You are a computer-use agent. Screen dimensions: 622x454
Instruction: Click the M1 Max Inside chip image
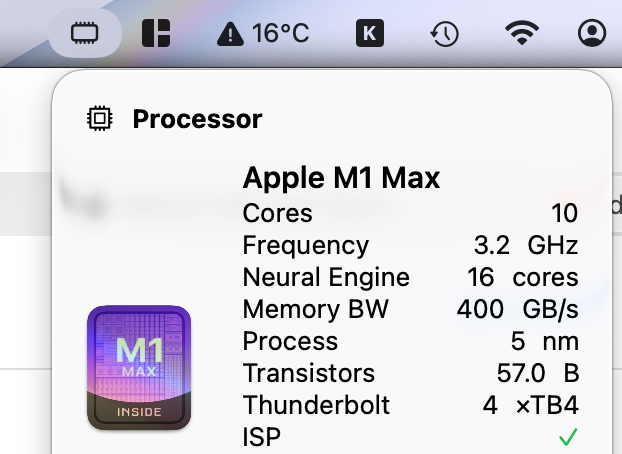click(139, 368)
